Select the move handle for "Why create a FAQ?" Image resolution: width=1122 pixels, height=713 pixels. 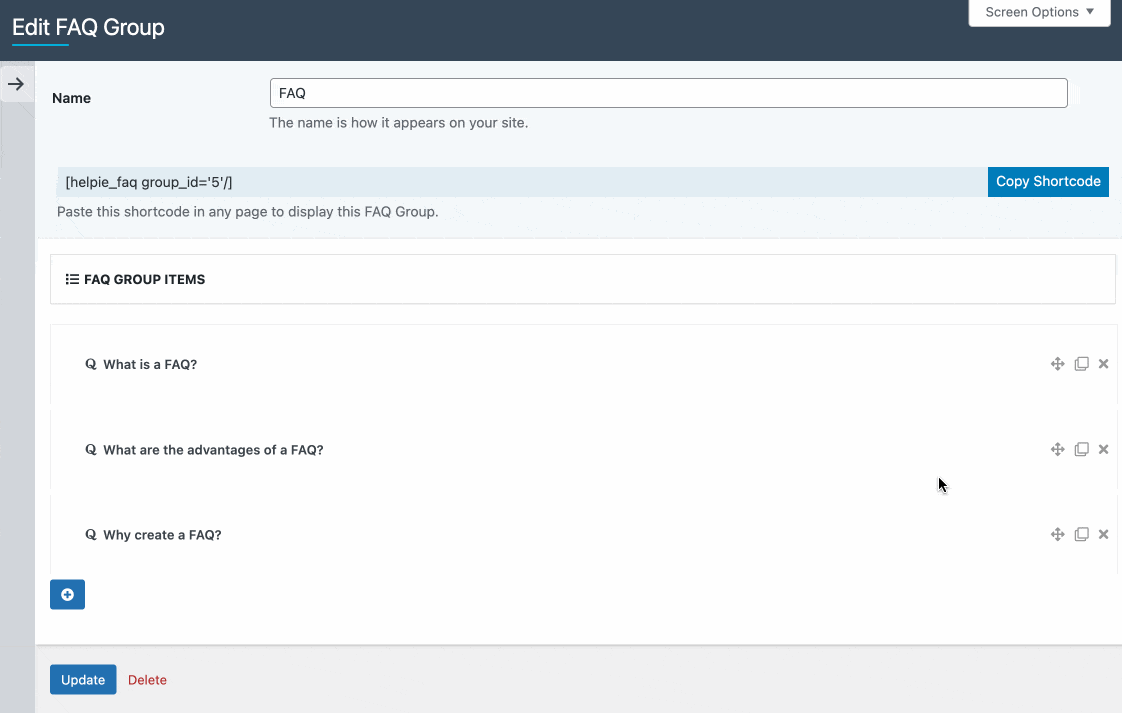pos(1057,534)
